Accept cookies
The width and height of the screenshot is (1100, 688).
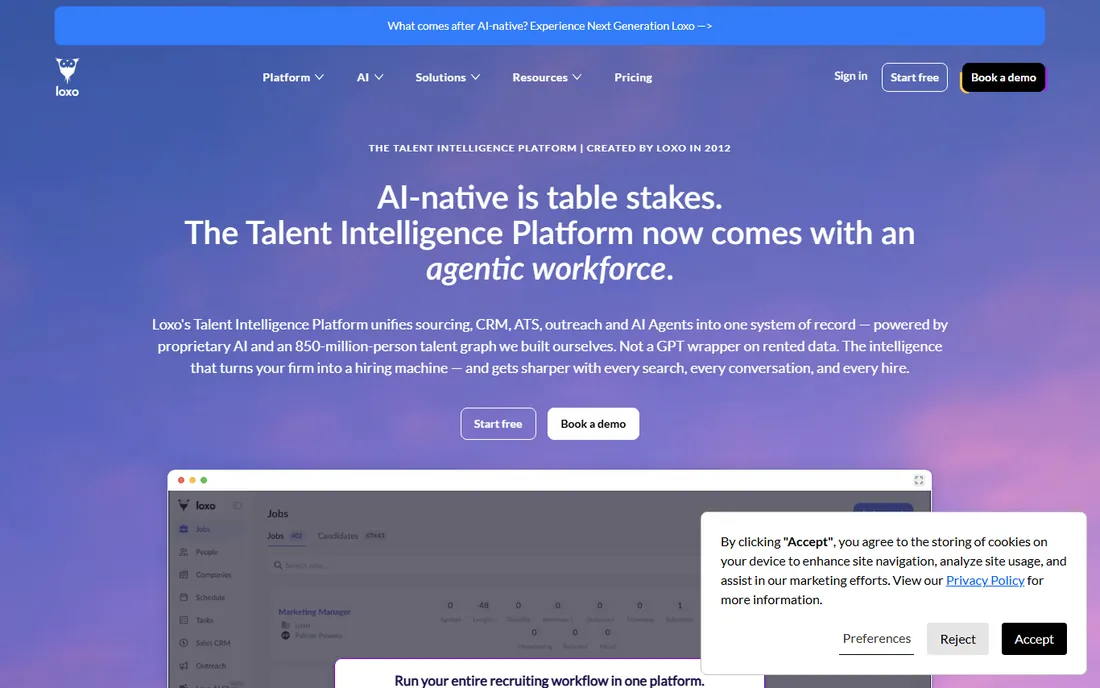1034,639
